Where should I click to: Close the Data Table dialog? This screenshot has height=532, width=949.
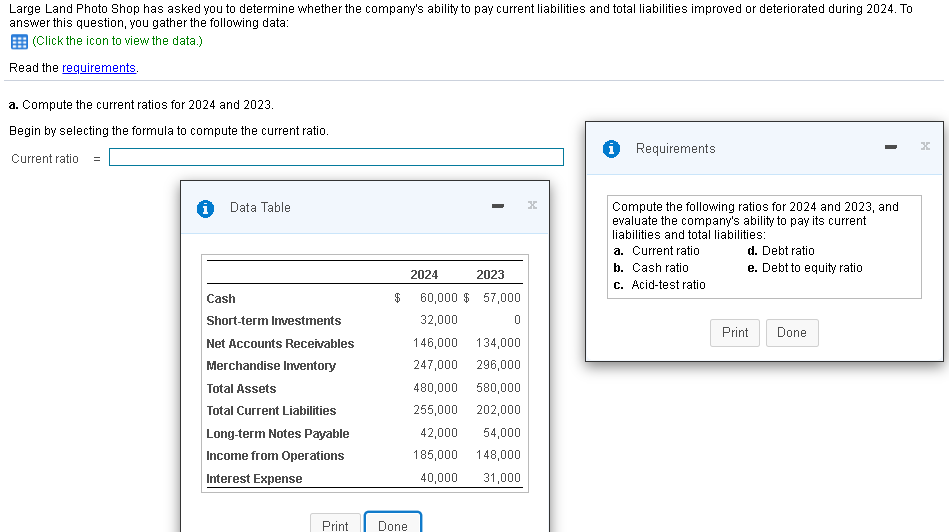tap(532, 205)
